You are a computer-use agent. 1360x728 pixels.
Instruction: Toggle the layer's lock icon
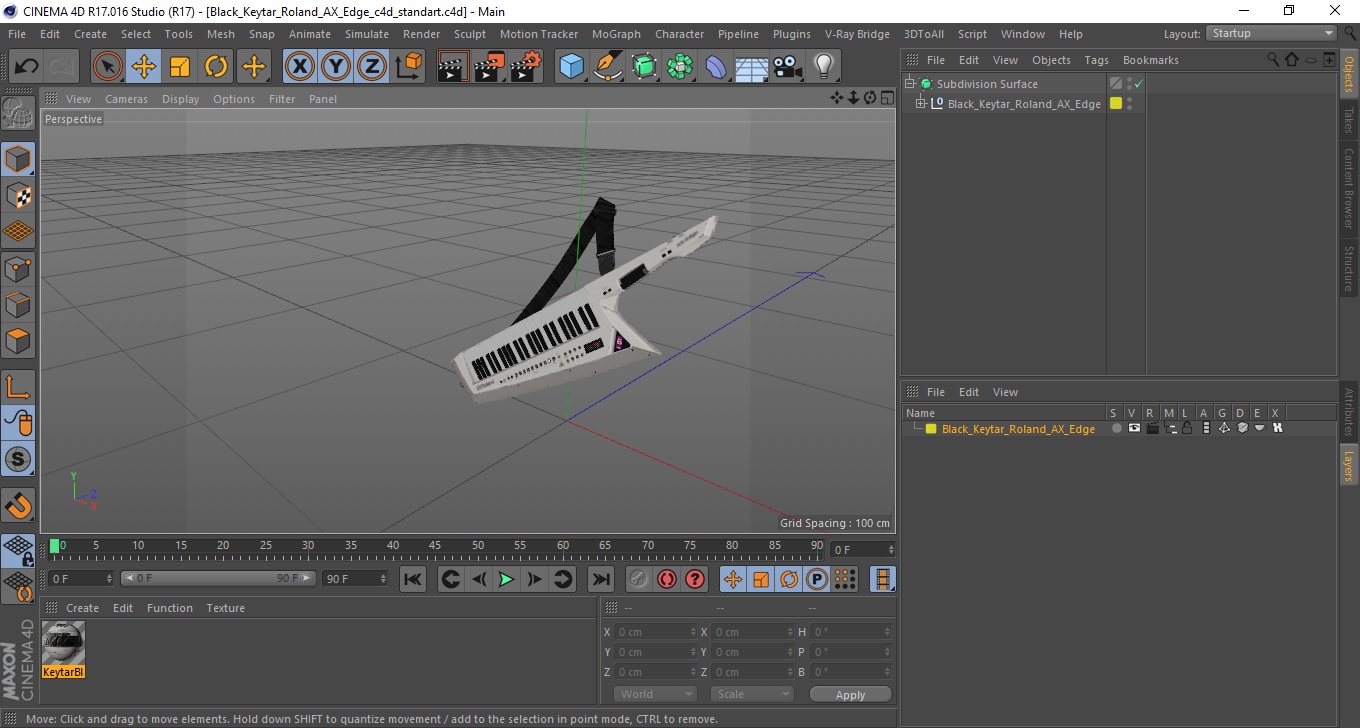pos(1187,428)
